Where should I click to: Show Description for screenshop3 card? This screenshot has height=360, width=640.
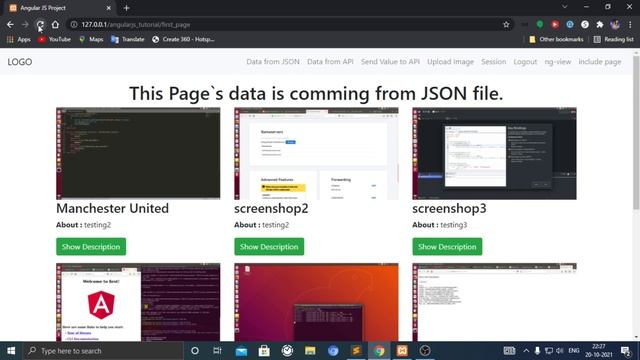[x=447, y=247]
